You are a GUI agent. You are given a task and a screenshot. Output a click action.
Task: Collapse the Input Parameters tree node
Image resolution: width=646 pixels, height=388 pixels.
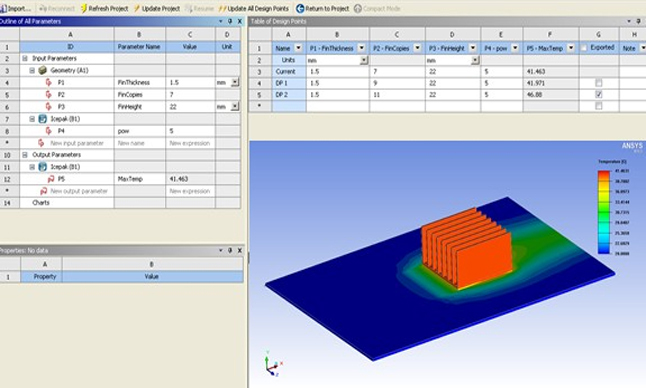pyautogui.click(x=25, y=58)
